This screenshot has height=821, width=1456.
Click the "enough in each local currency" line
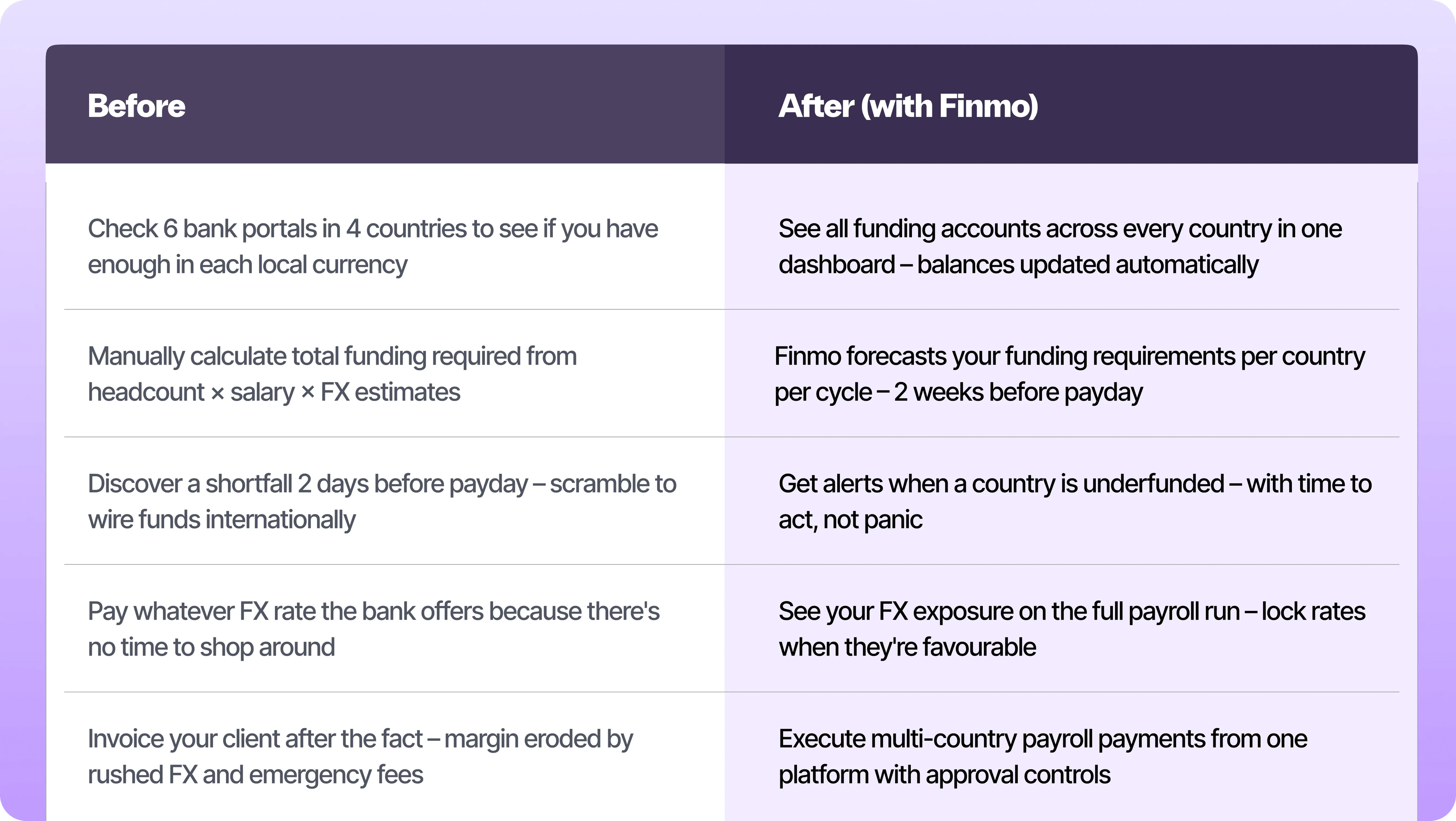(247, 264)
